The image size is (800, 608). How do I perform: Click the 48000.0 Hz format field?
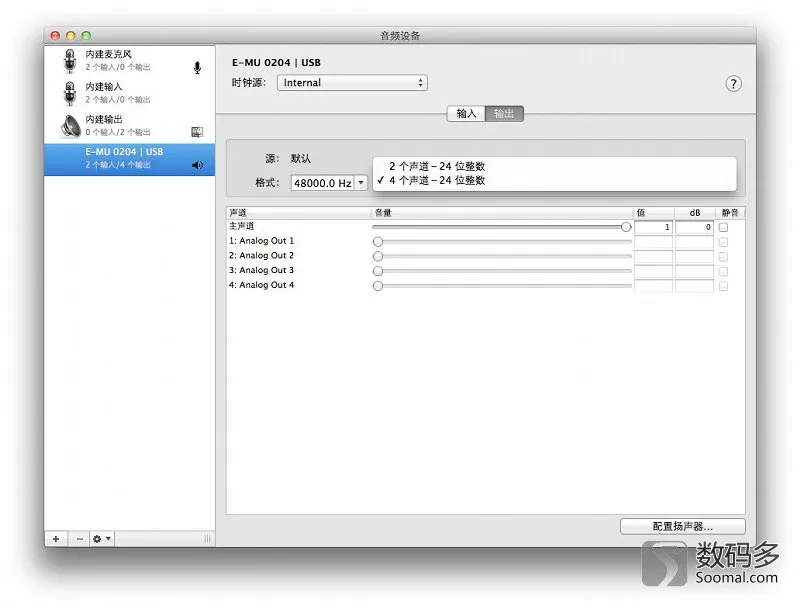[323, 183]
